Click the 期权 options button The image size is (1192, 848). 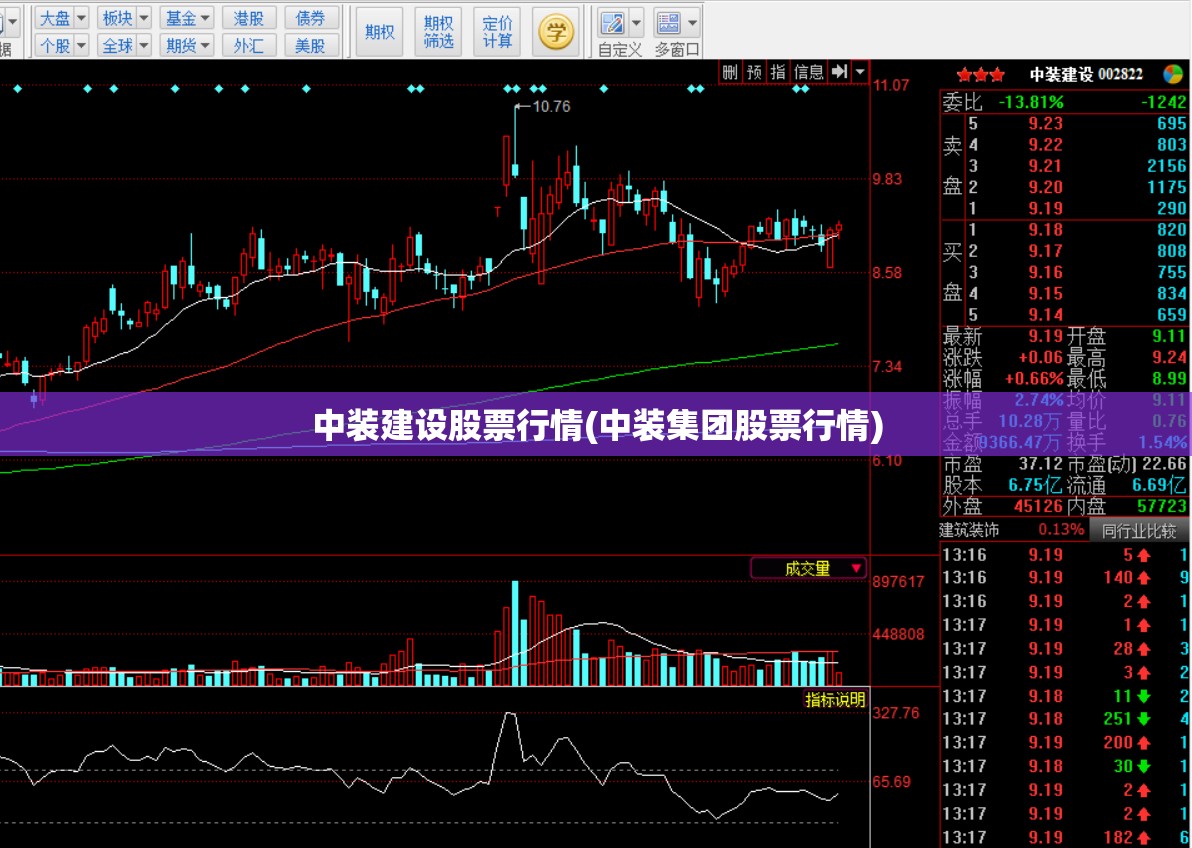point(379,32)
